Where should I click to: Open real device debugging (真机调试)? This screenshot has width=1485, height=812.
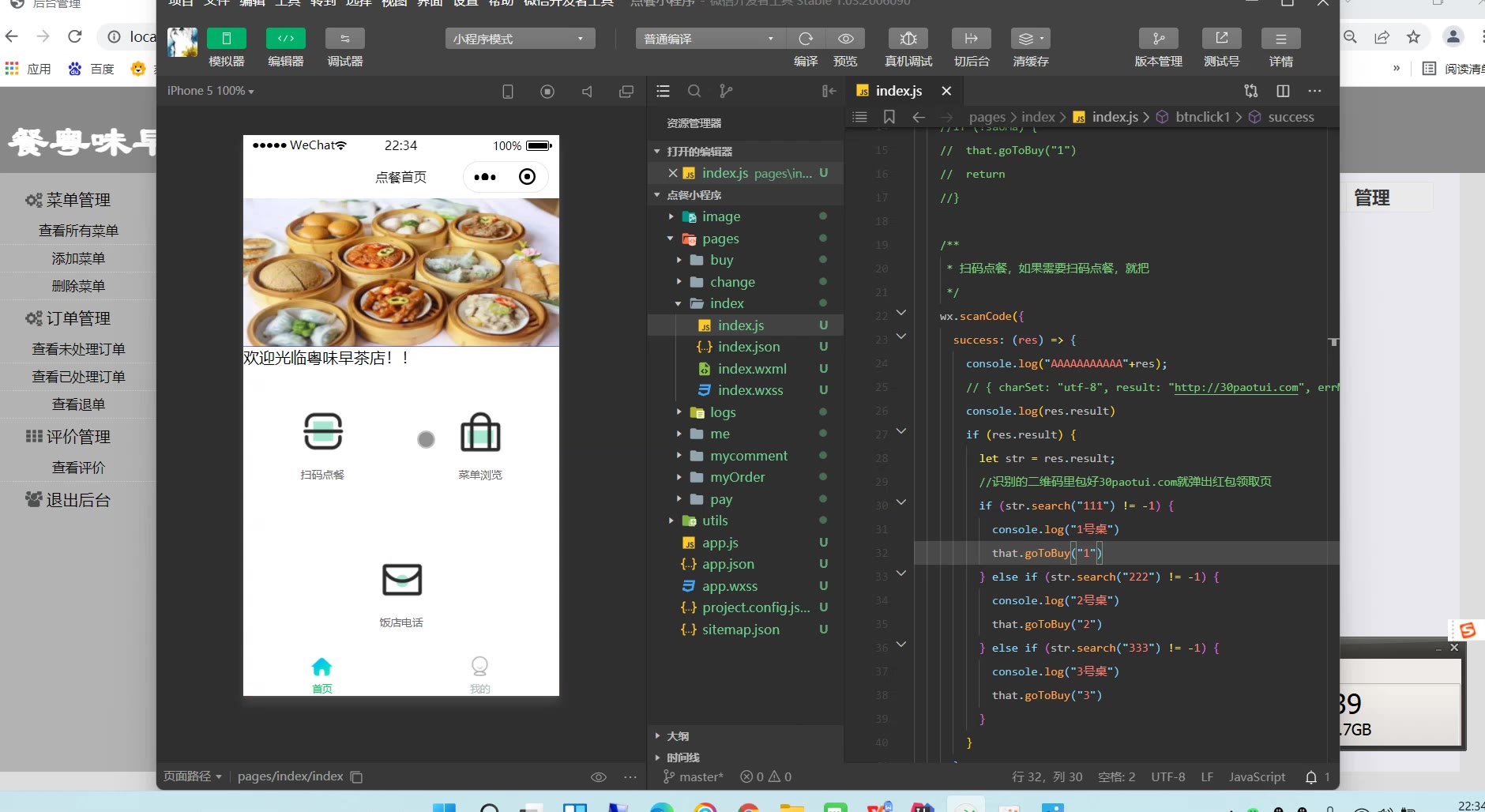[908, 39]
